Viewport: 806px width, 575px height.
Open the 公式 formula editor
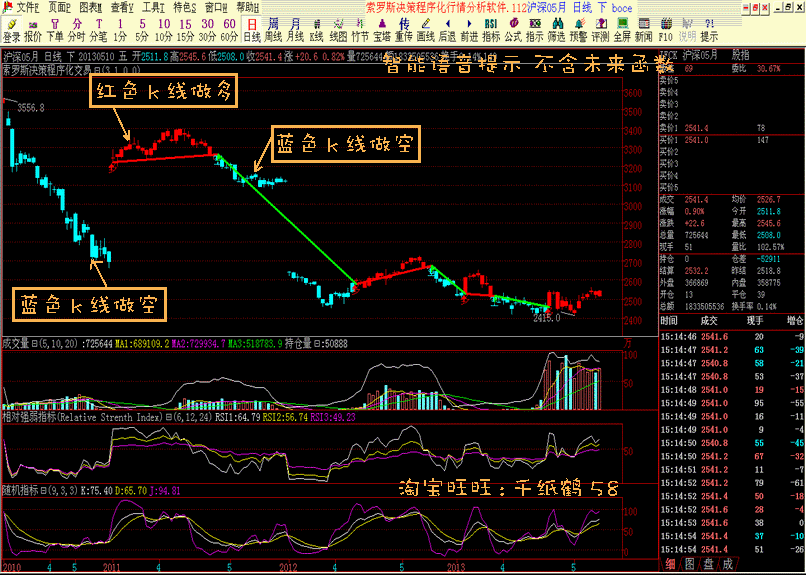[x=513, y=30]
